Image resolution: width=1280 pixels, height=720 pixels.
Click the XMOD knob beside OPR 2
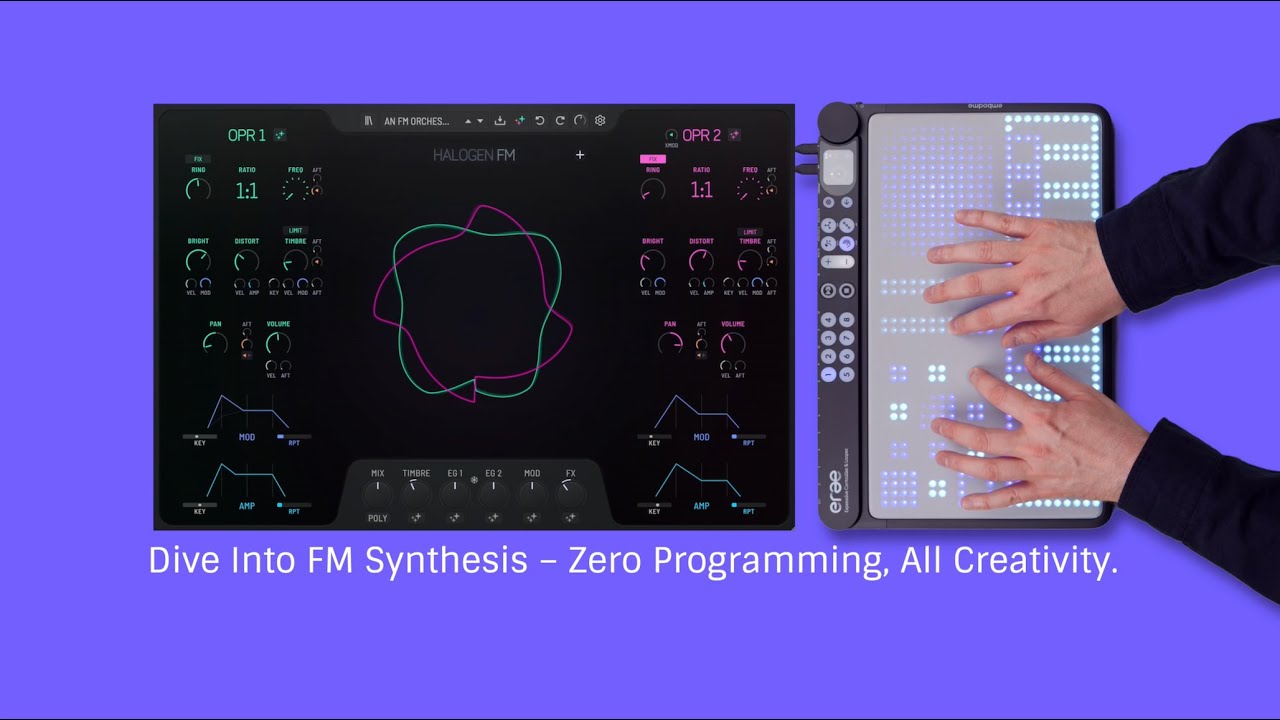670,135
